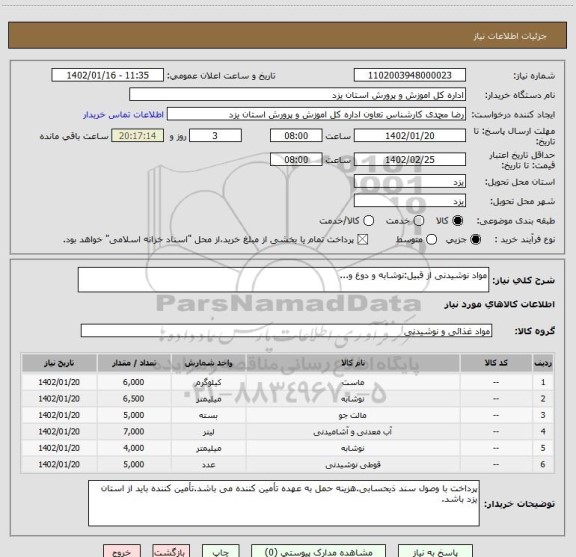Select the کالا radio button
The width and height of the screenshot is (576, 557).
click(x=458, y=220)
